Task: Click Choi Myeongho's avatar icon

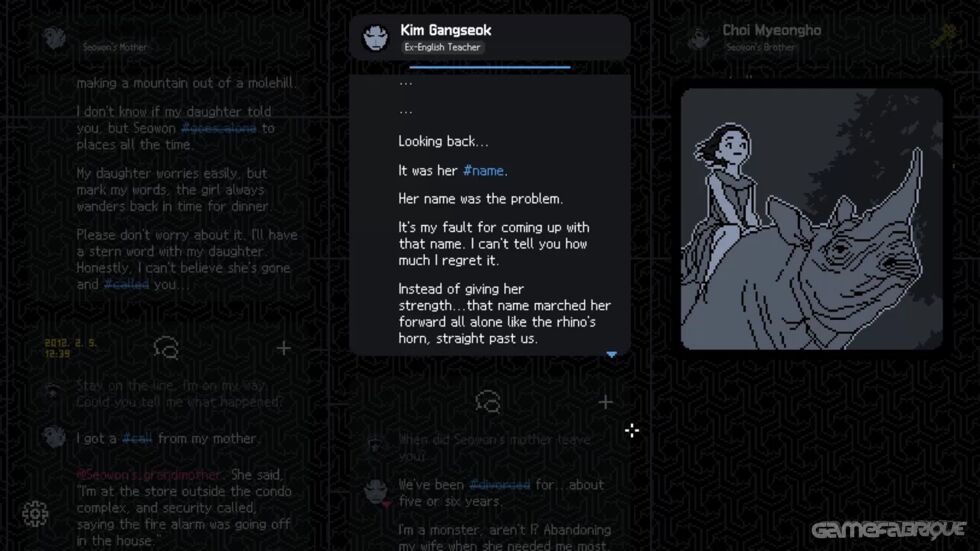Action: click(x=699, y=39)
